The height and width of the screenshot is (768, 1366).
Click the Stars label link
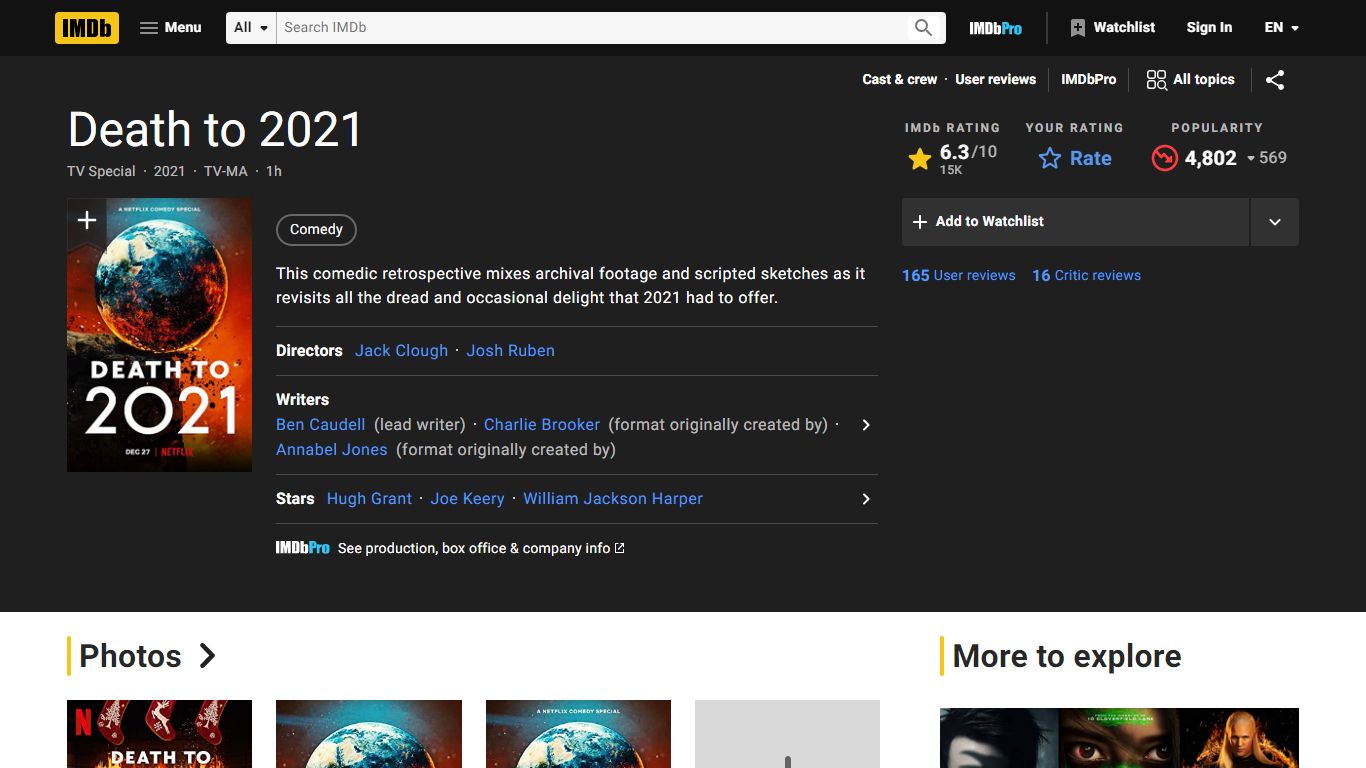pyautogui.click(x=295, y=499)
